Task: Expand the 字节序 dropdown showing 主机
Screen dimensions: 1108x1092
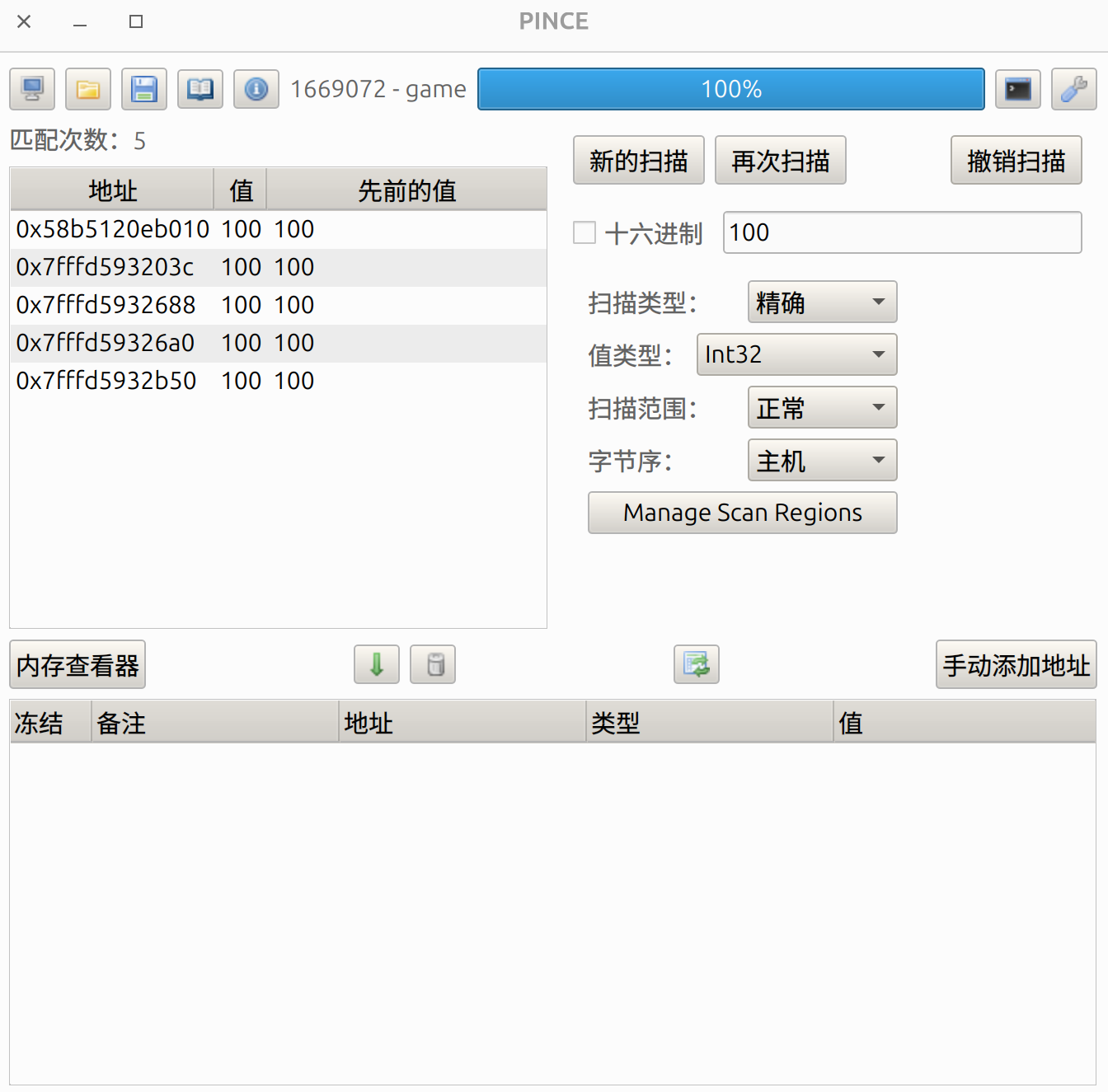Action: (x=822, y=461)
